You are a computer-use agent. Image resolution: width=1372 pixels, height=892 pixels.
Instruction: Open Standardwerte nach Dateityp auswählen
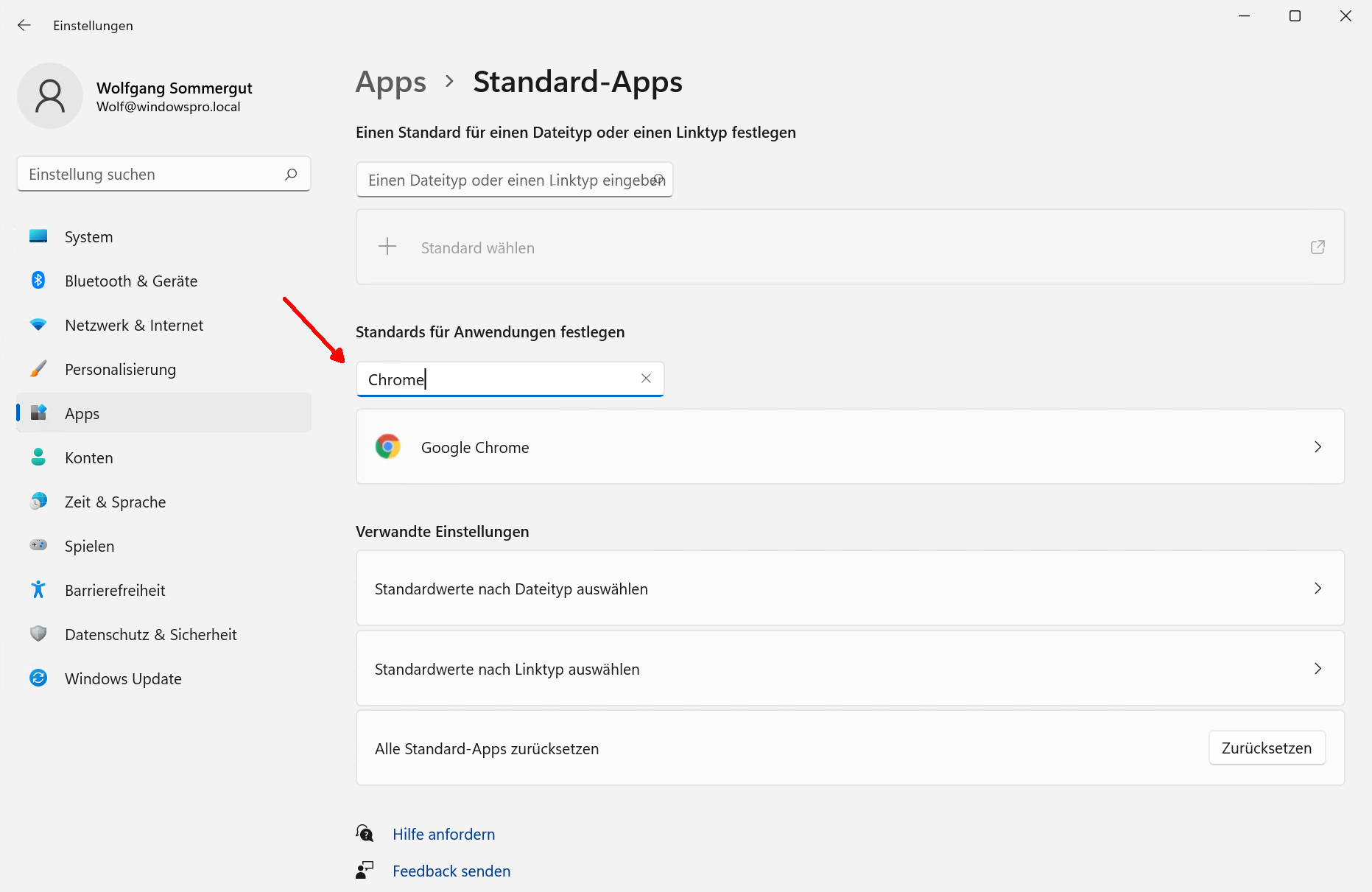pyautogui.click(x=847, y=588)
